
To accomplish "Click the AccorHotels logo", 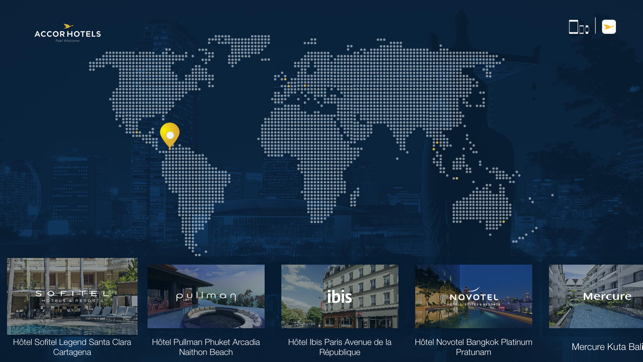I will 68,33.
